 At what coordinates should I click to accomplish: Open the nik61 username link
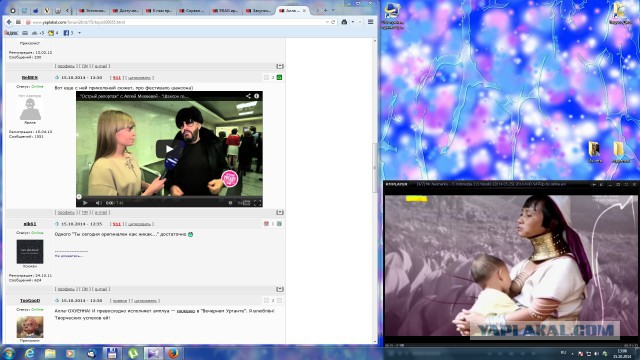coord(30,224)
